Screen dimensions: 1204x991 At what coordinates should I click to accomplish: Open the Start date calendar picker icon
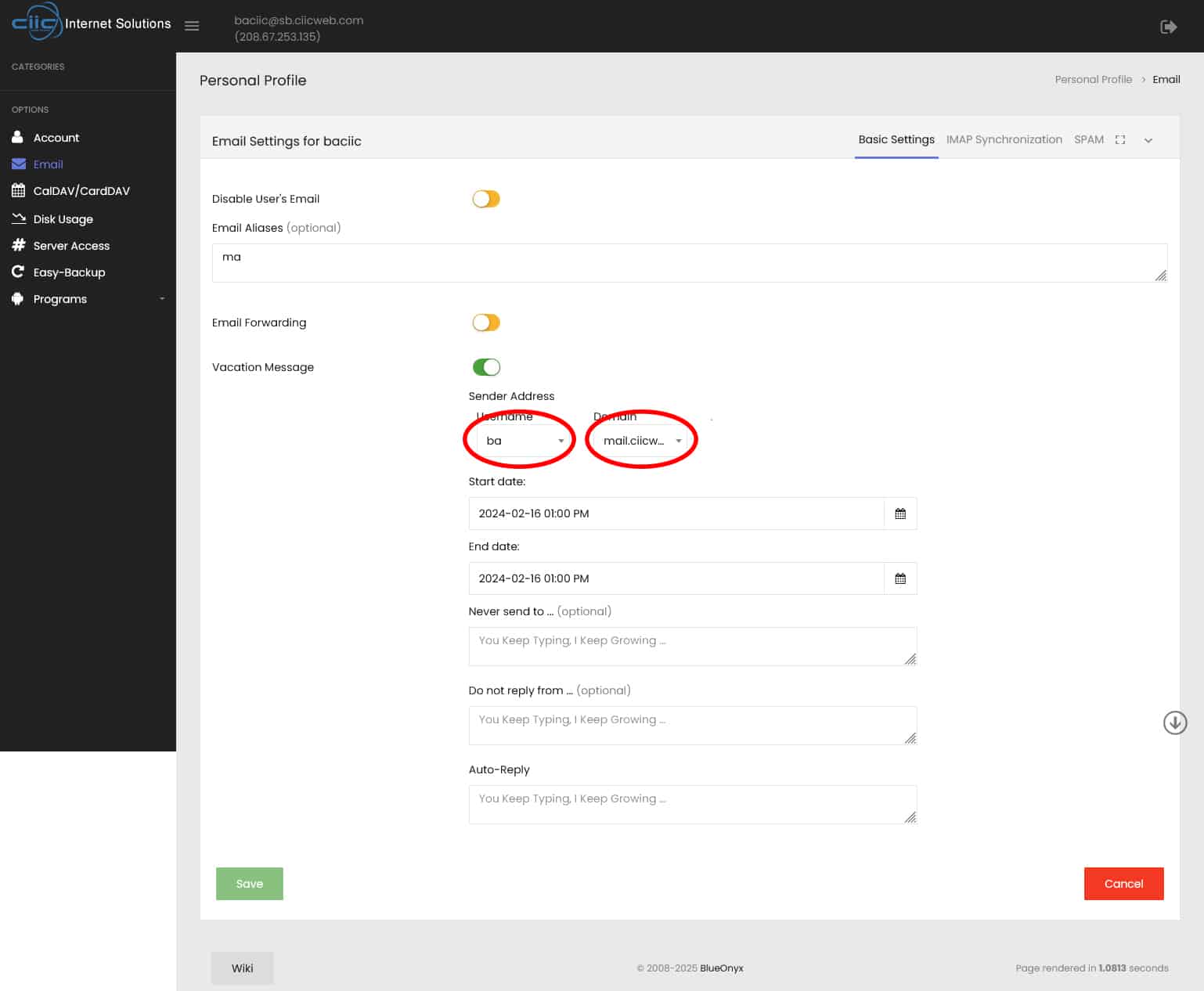900,514
